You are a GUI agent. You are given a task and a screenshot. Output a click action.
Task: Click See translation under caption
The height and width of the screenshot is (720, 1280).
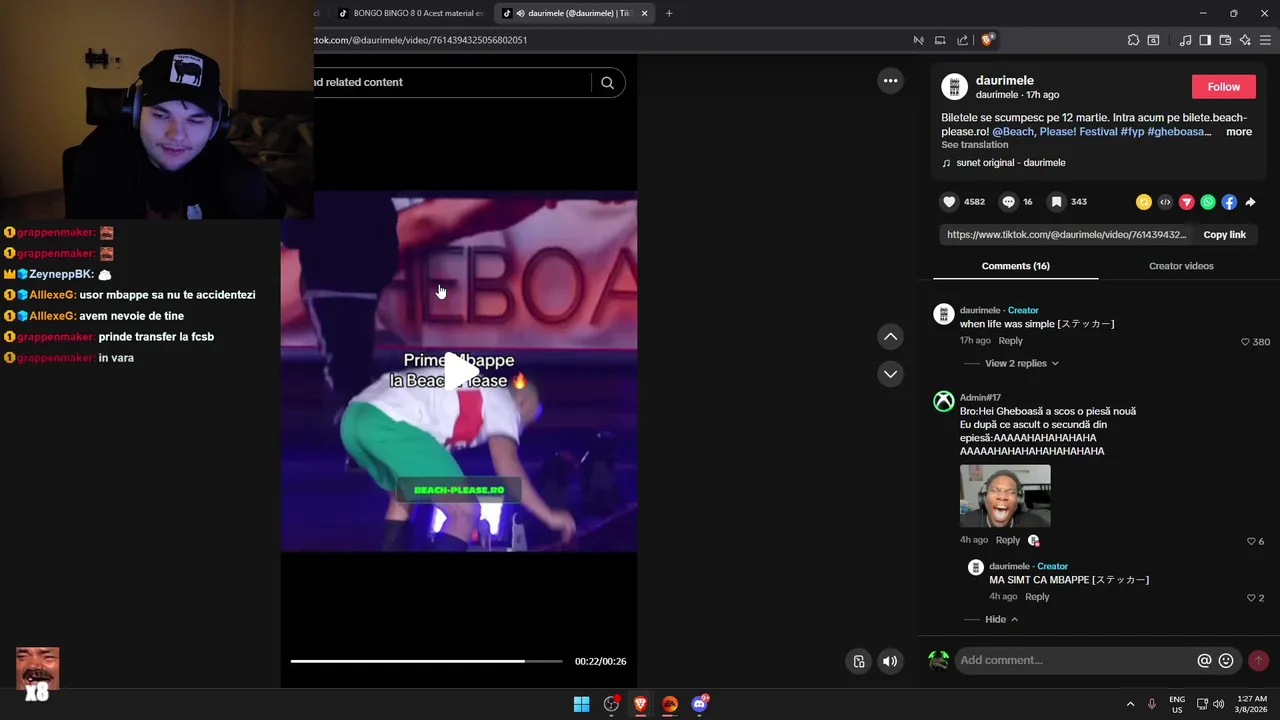click(x=974, y=145)
